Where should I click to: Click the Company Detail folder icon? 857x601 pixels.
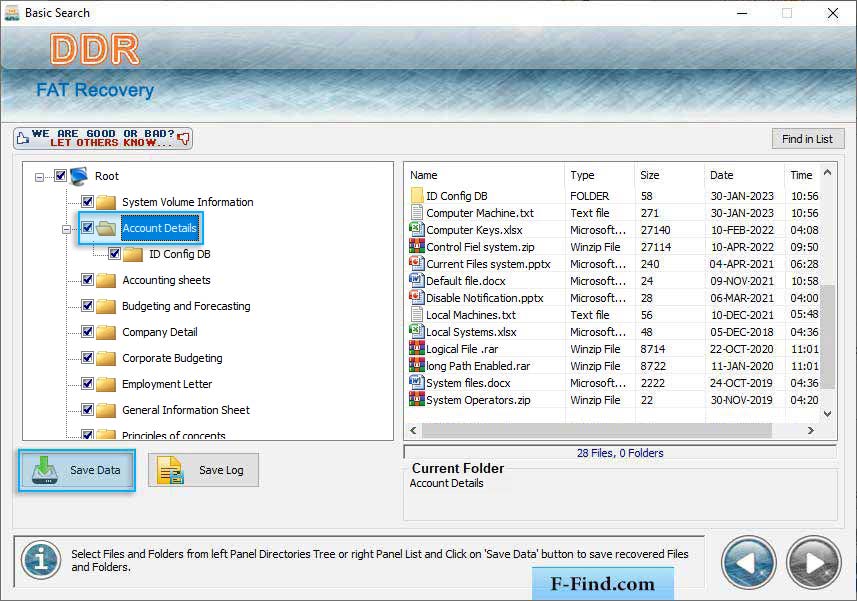tap(106, 332)
